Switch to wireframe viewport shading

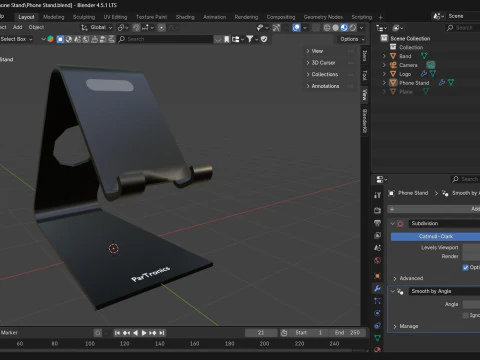pyautogui.click(x=327, y=28)
